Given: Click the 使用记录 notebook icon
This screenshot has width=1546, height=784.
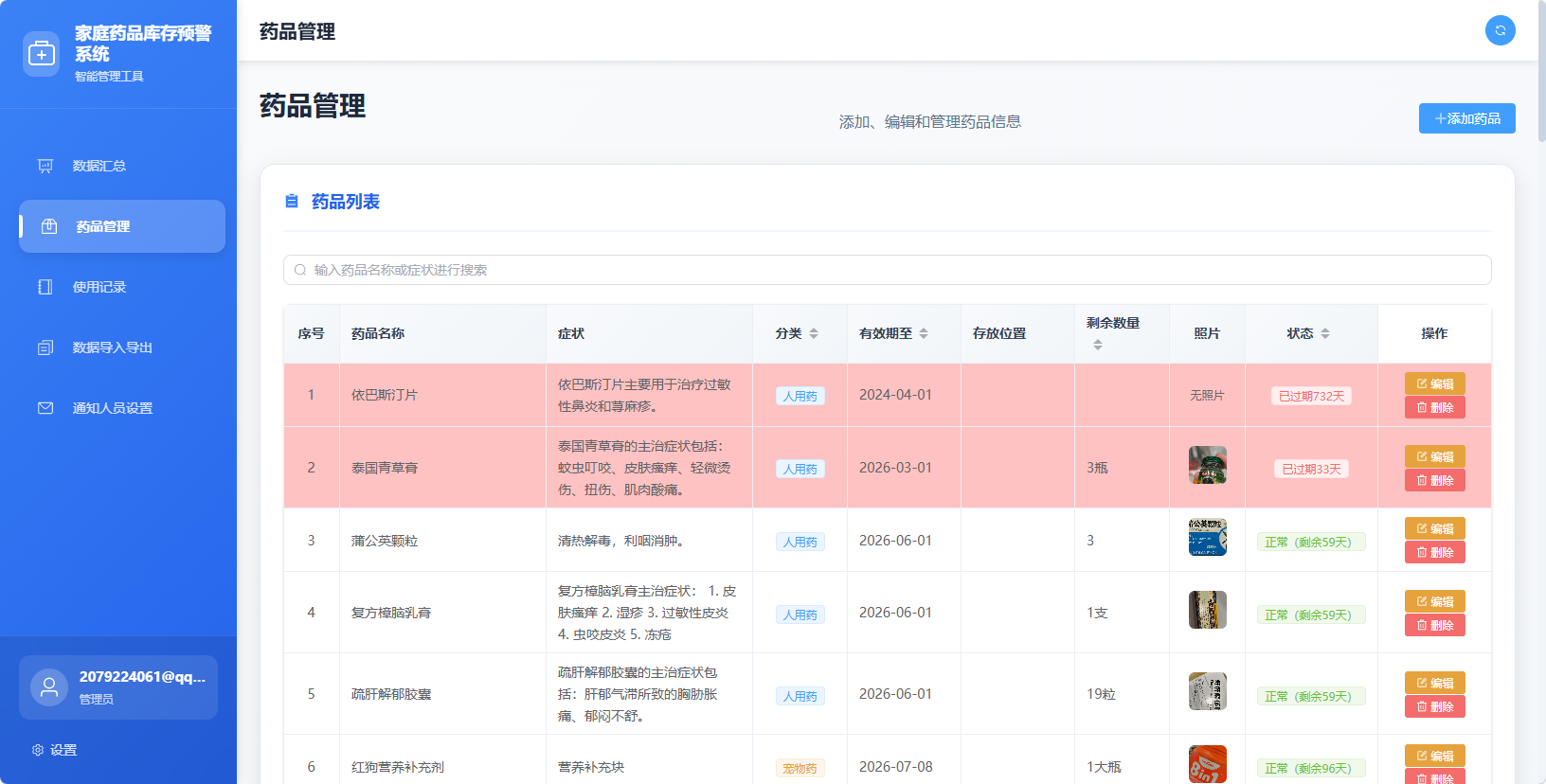Looking at the screenshot, I should coord(45,287).
